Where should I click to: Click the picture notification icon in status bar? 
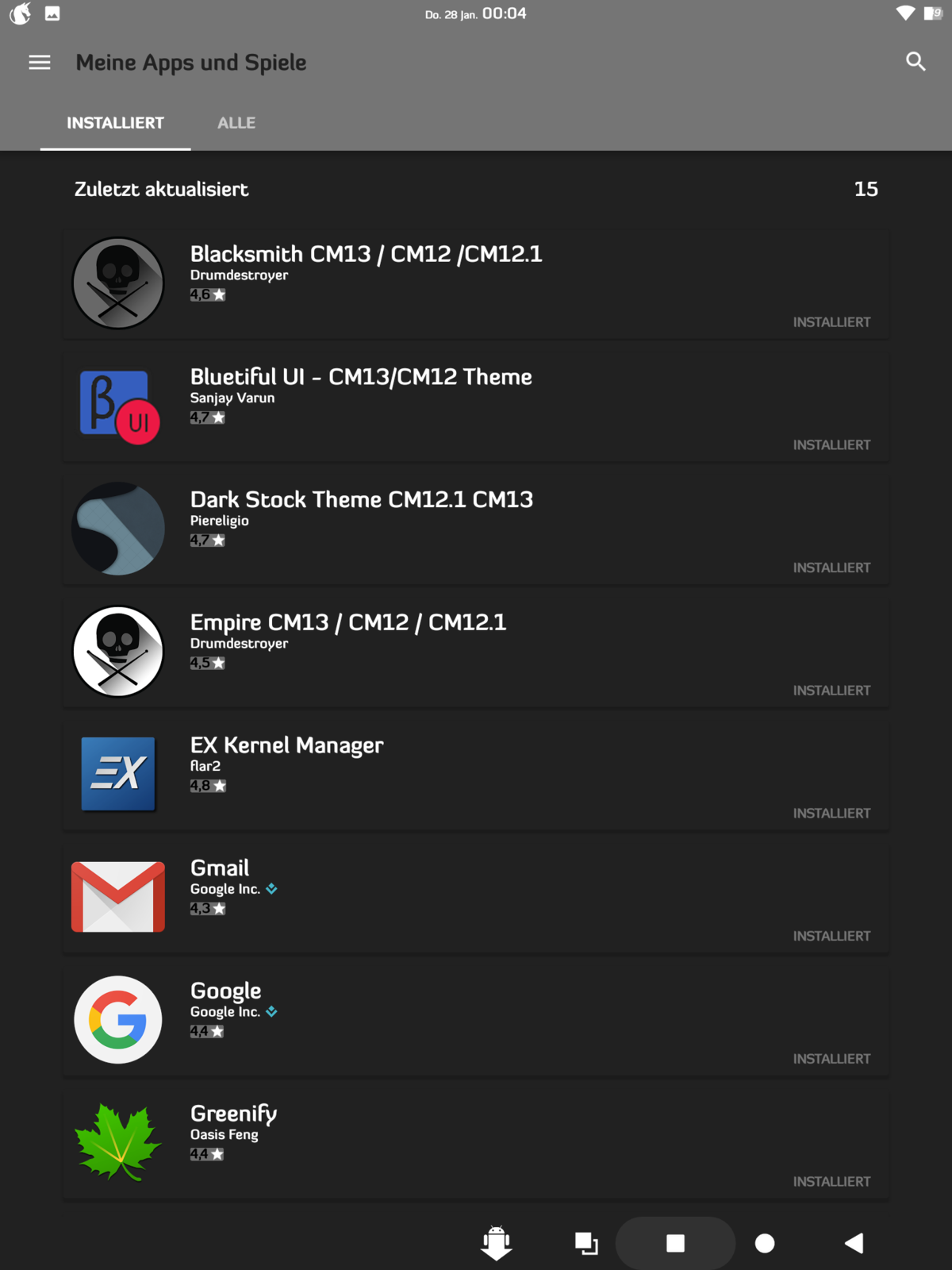coord(52,13)
